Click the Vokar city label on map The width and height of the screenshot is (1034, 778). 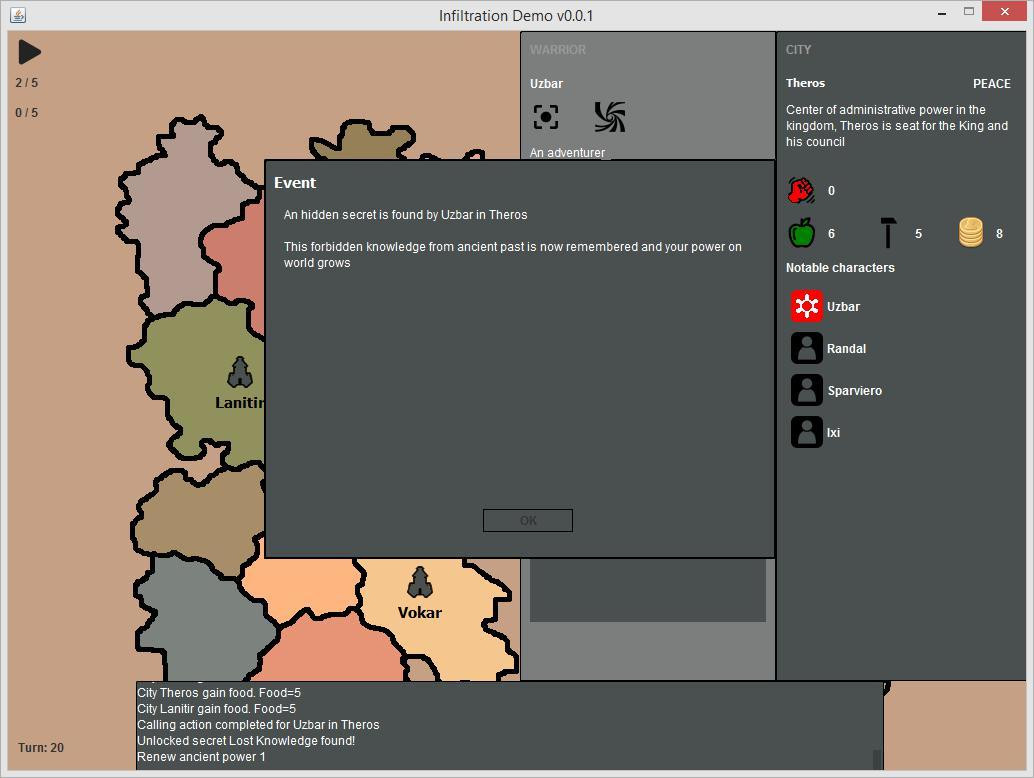(420, 613)
